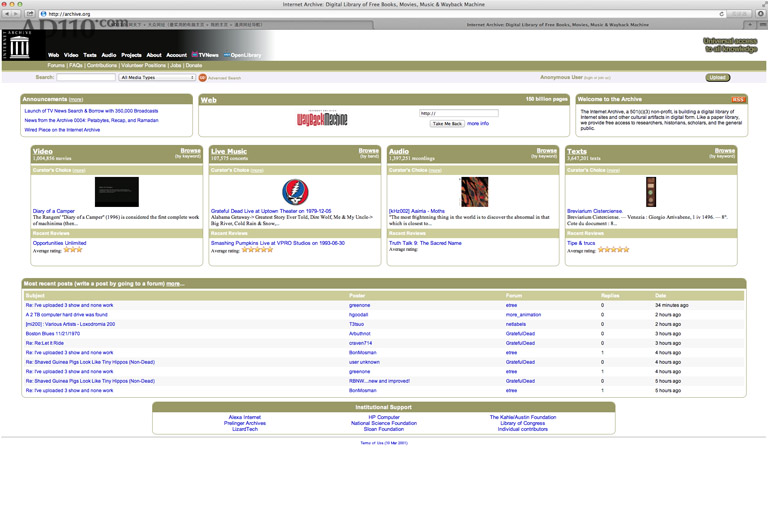
Task: Open Smashing Pumpkins Live at VPRO Studios
Action: (x=278, y=243)
